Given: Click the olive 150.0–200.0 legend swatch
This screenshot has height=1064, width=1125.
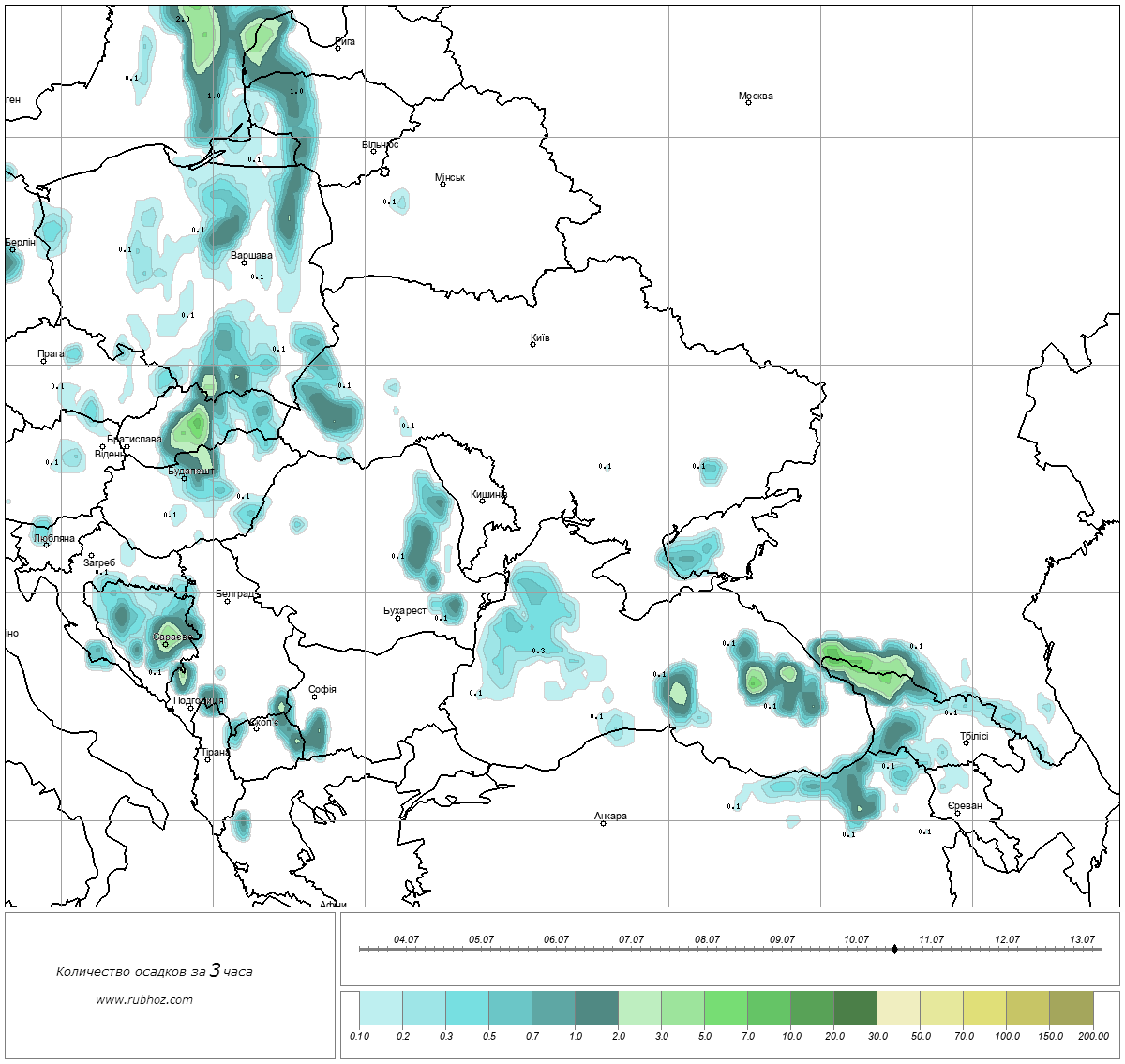Looking at the screenshot, I should (x=1071, y=1009).
